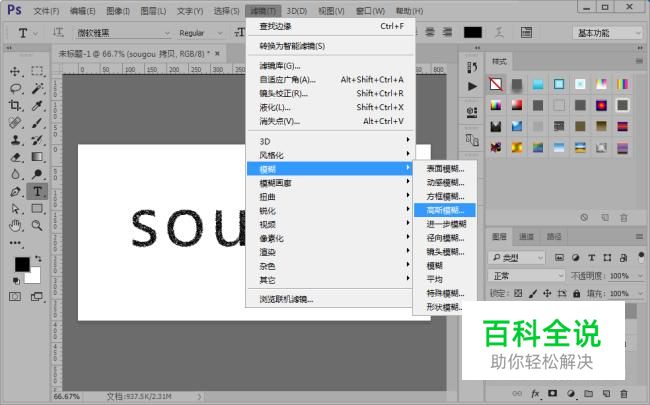The image size is (650, 405).
Task: Select the Move tool
Action: pyautogui.click(x=16, y=72)
